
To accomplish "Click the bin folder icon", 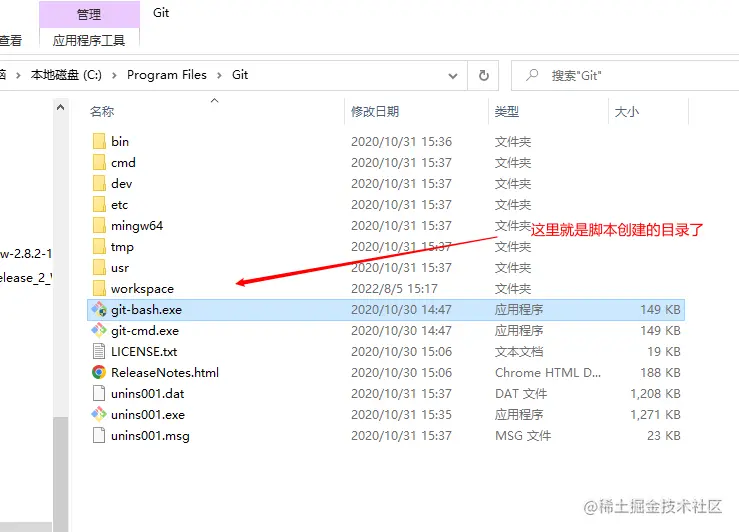I will click(99, 141).
